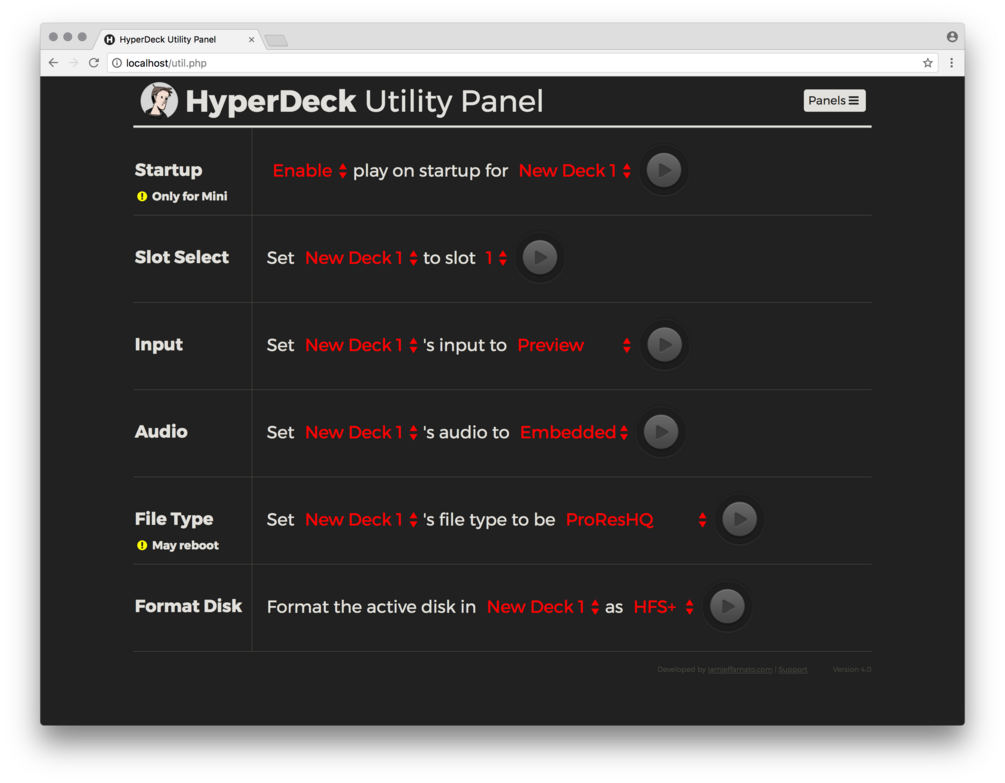Open the Slot Select deck dropdown
Viewport: 1005px width, 783px height.
(361, 258)
